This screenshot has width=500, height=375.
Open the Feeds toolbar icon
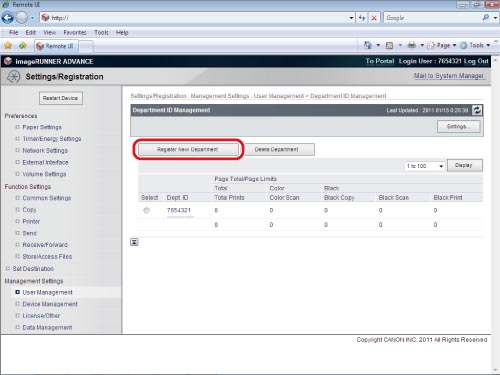[389, 45]
